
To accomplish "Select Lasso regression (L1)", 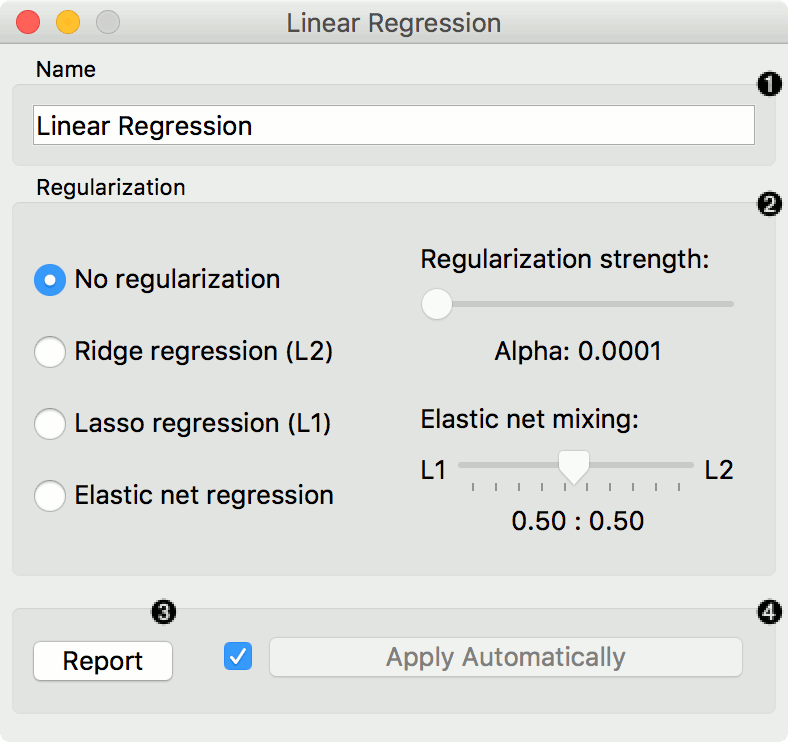I will [x=50, y=424].
